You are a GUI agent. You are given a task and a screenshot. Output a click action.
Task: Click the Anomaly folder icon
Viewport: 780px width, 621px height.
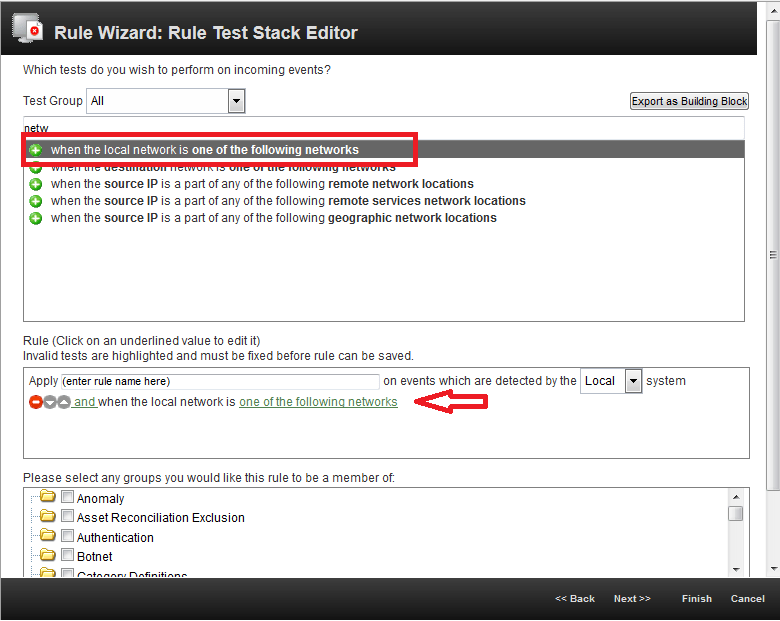tap(47, 498)
